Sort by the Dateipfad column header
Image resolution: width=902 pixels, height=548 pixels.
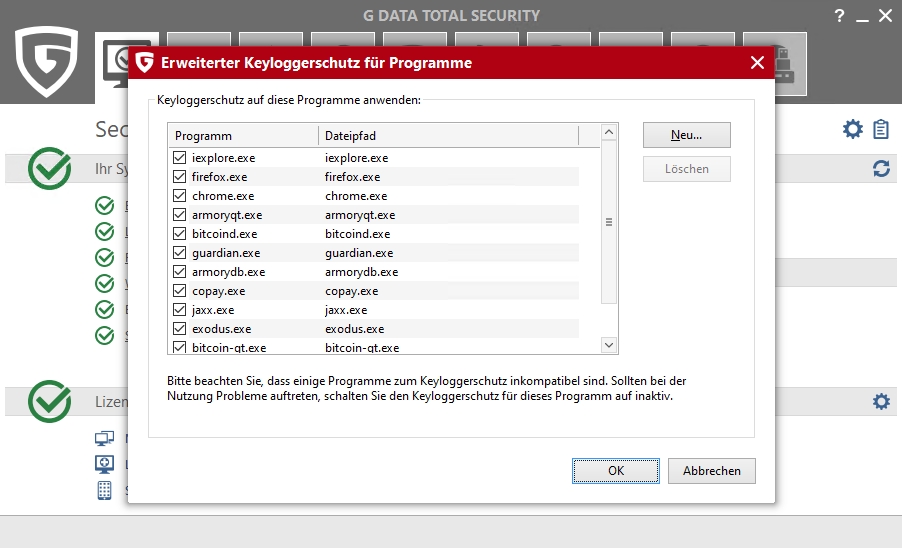(448, 136)
